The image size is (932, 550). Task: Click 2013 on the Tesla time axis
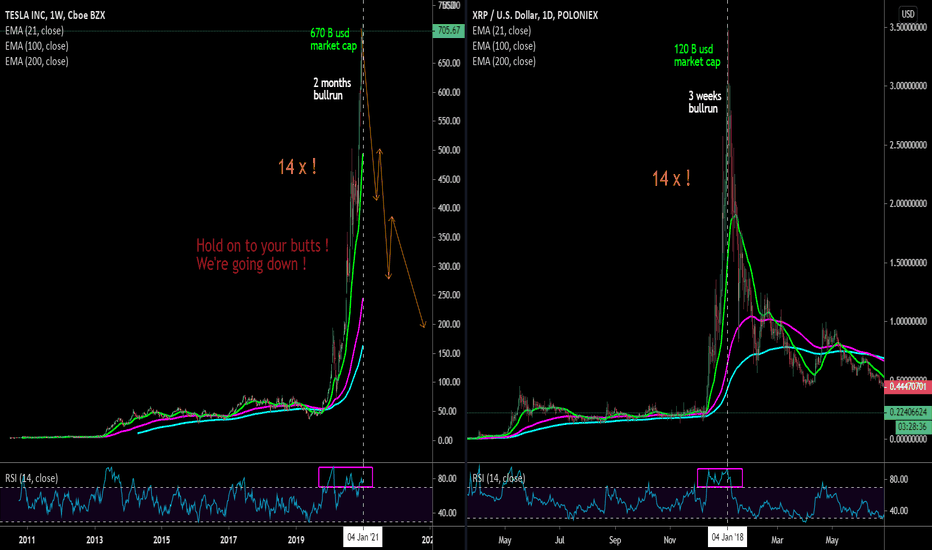pyautogui.click(x=94, y=540)
